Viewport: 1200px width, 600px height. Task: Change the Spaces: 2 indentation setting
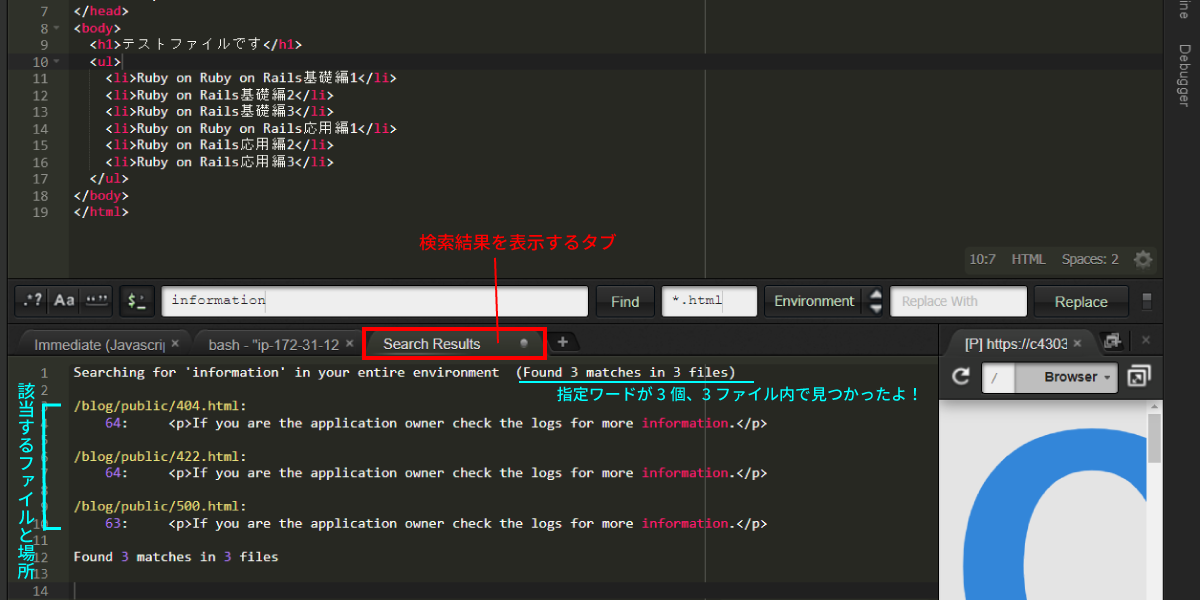[x=1090, y=259]
